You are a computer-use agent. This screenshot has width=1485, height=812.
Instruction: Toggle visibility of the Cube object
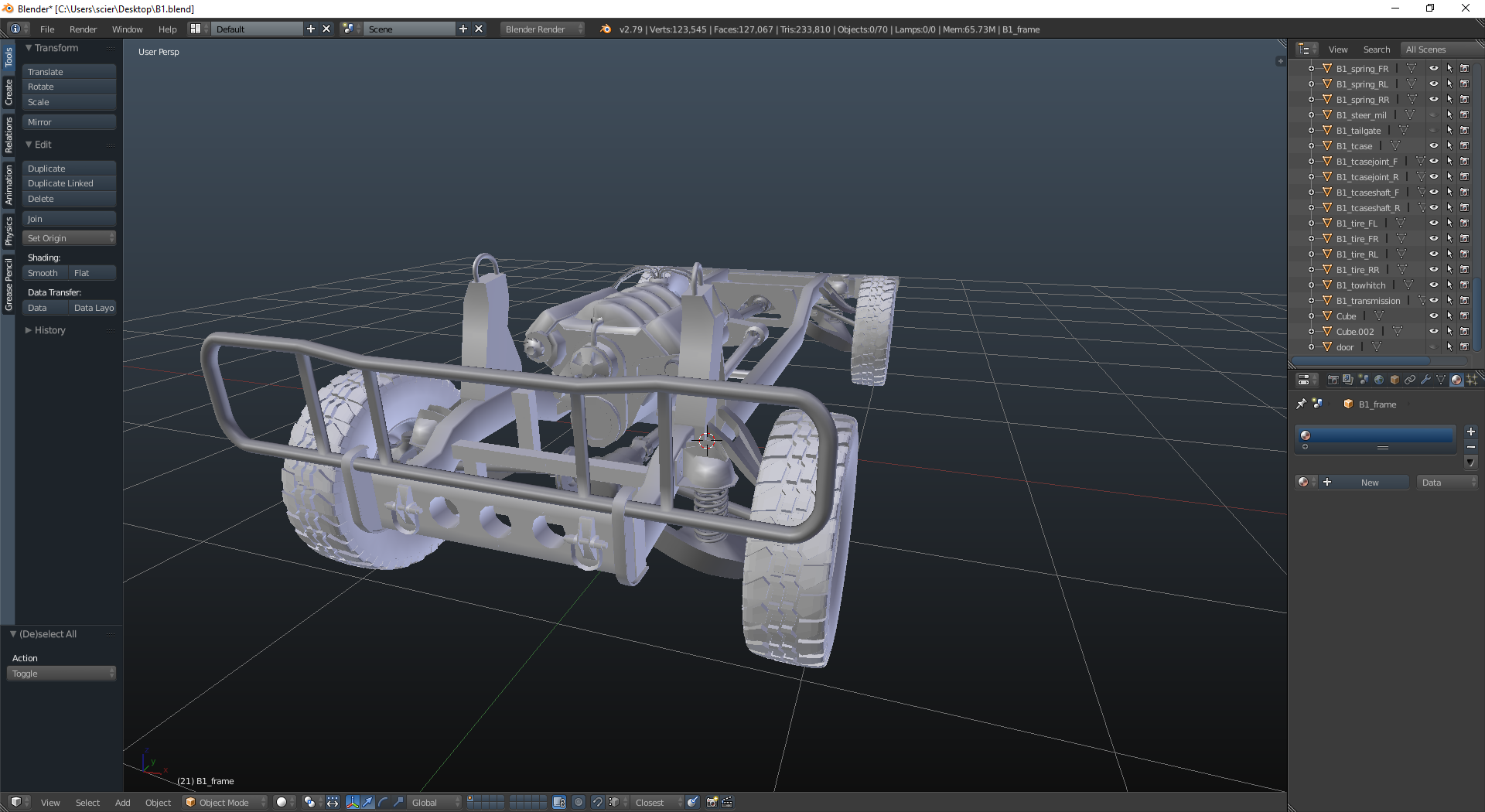point(1433,316)
